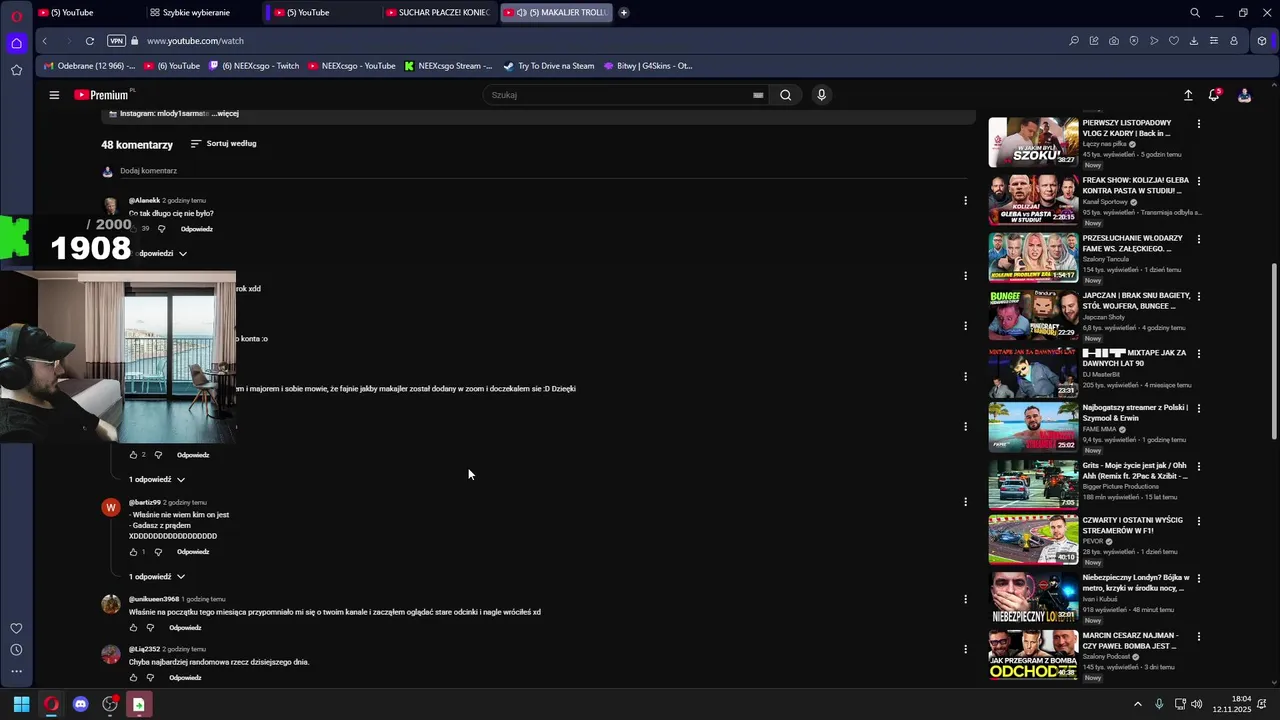Open the Opera tab search magnifier

tap(1195, 13)
